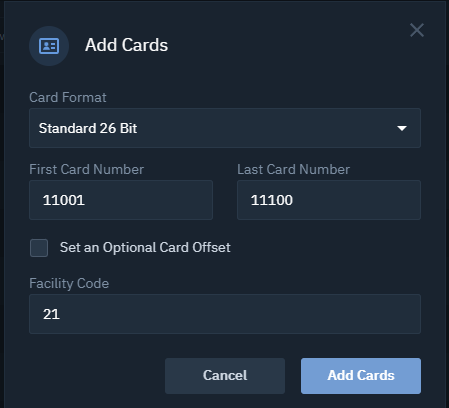The image size is (449, 408).
Task: Click the ID card icon in the header
Action: [x=49, y=46]
